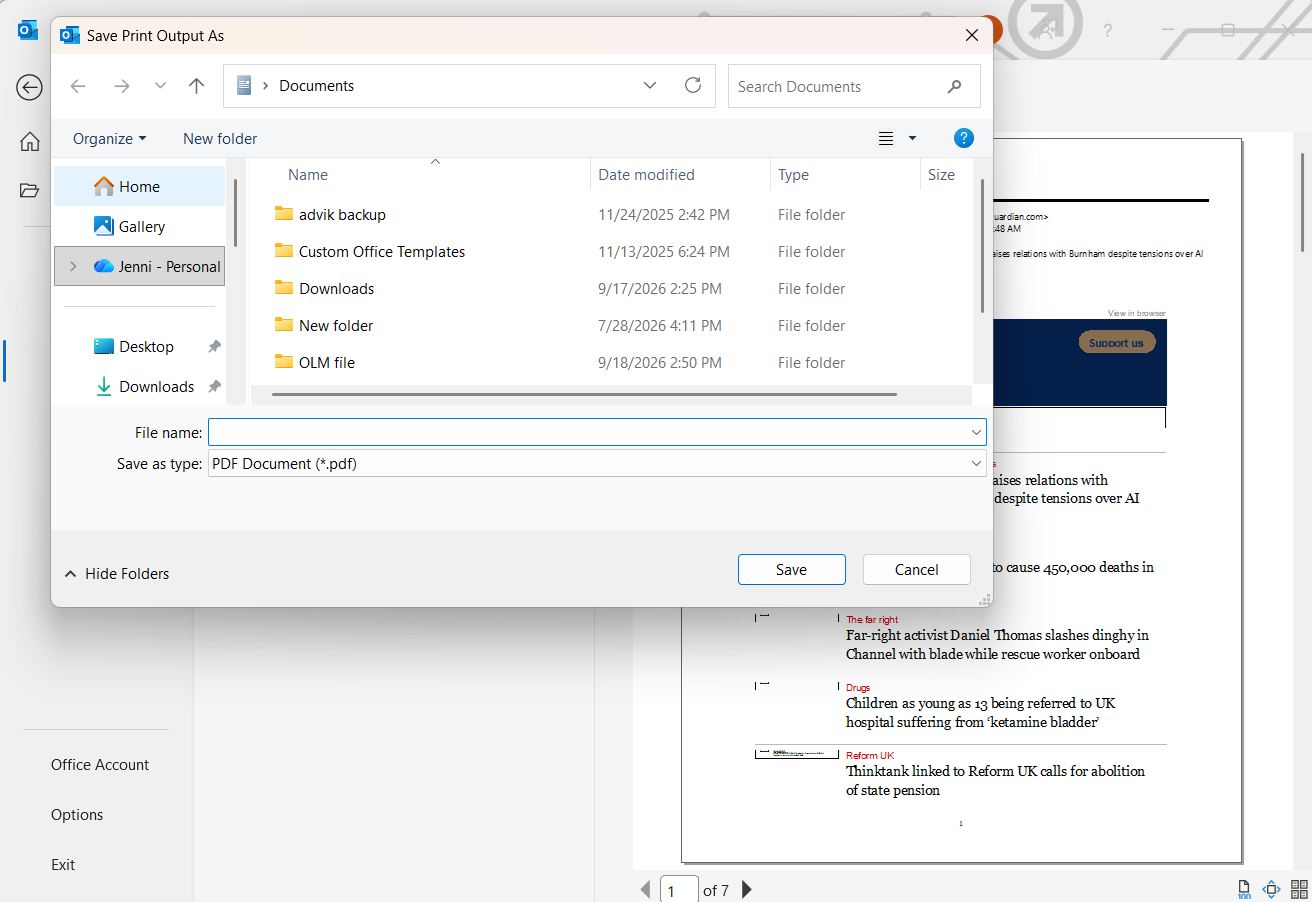Expand the address bar history dropdown
This screenshot has height=902, width=1312.
(650, 86)
